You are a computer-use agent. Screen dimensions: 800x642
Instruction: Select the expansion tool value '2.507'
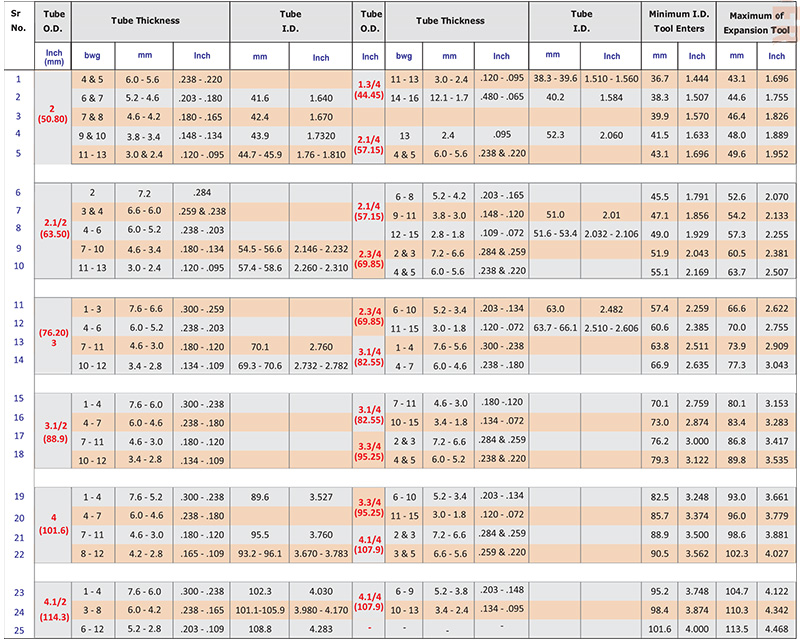777,272
